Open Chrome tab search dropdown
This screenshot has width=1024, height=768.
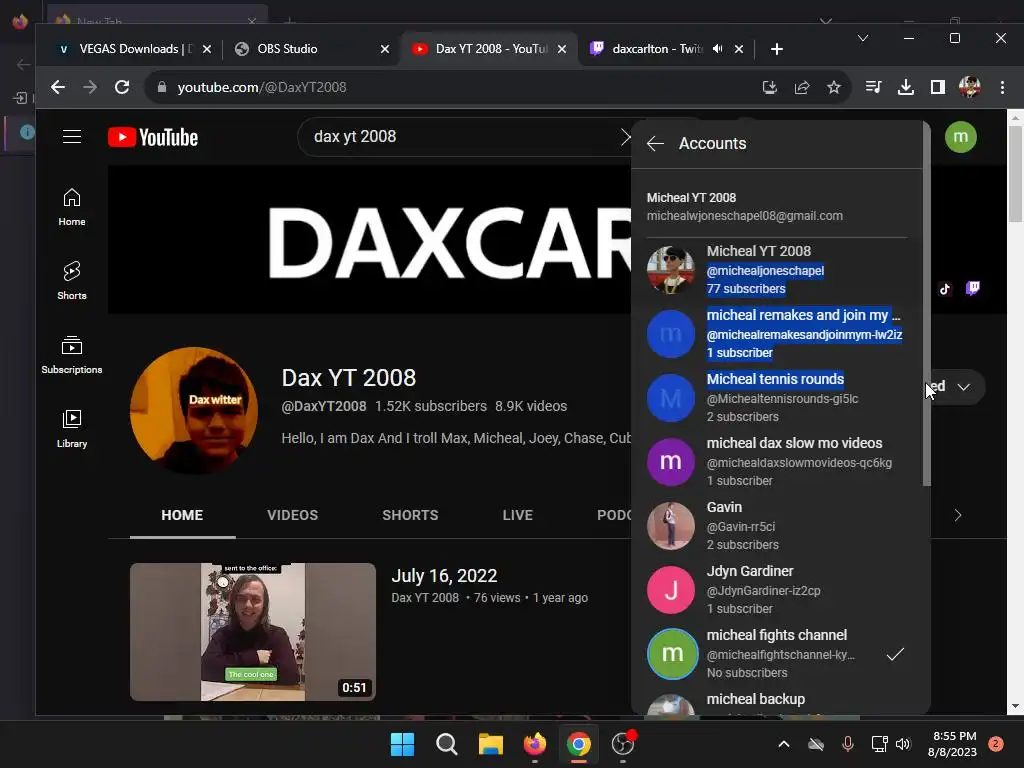(863, 39)
